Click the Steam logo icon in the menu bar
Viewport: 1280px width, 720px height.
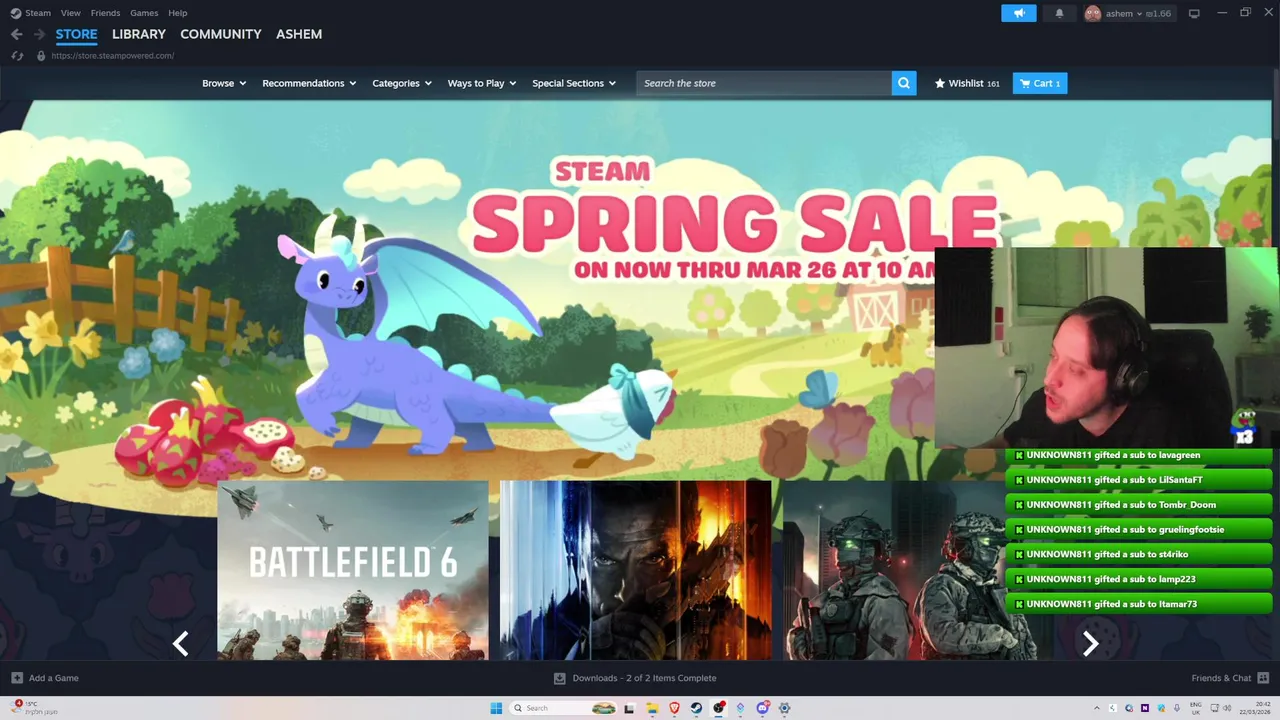[15, 13]
